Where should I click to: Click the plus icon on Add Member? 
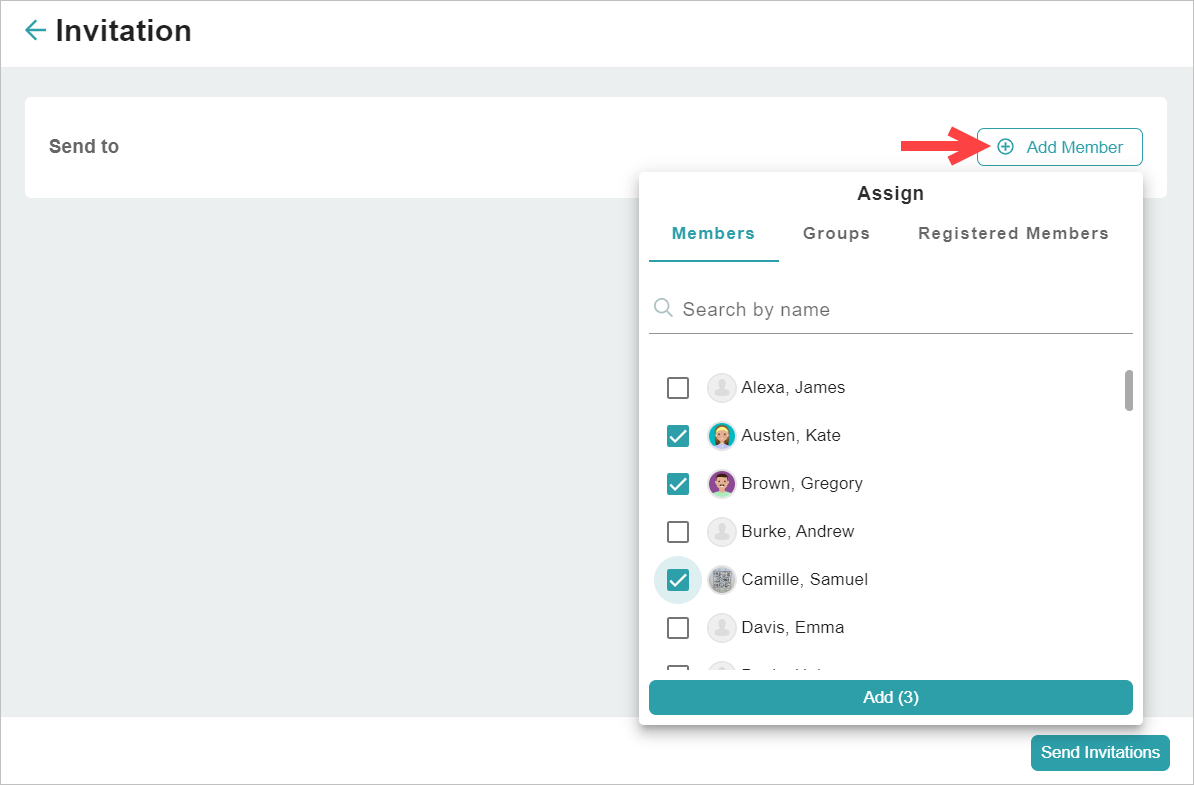tap(1005, 147)
